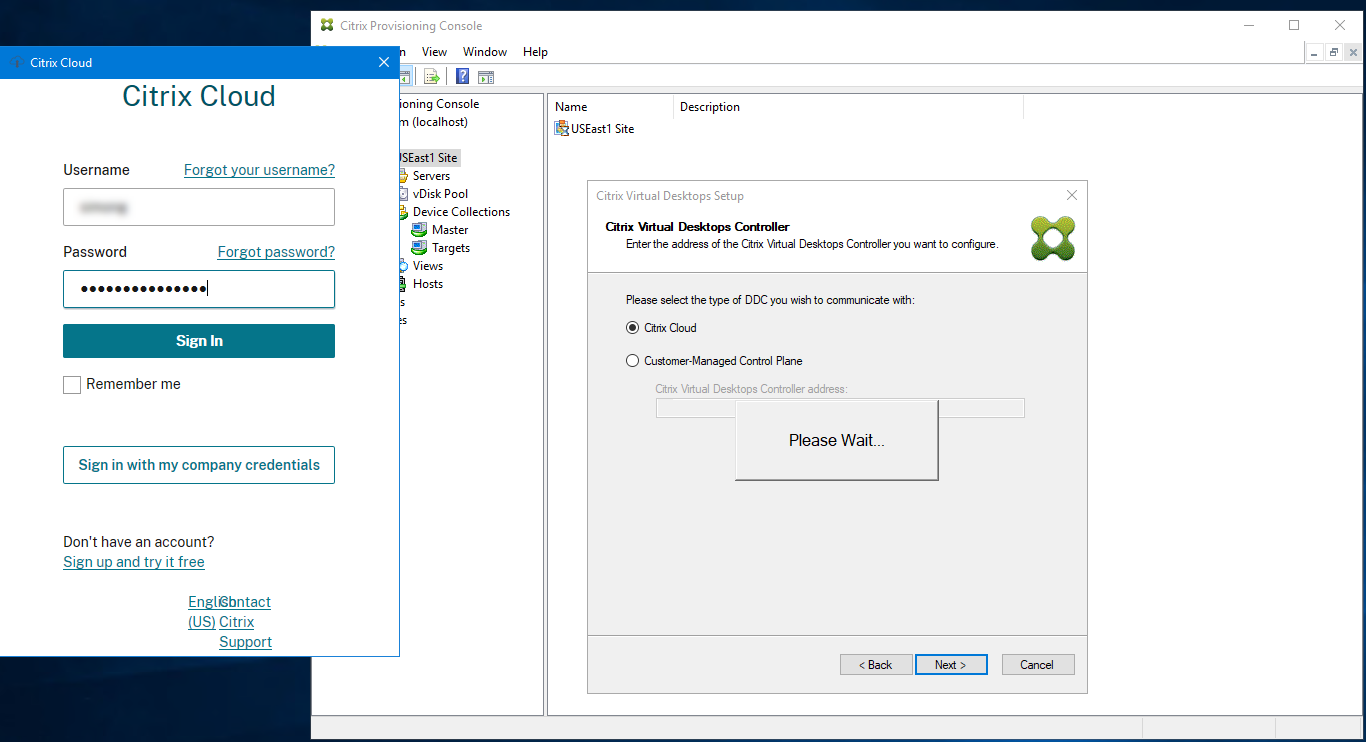
Task: Select the Citrix Cloud radio button
Action: click(x=632, y=327)
